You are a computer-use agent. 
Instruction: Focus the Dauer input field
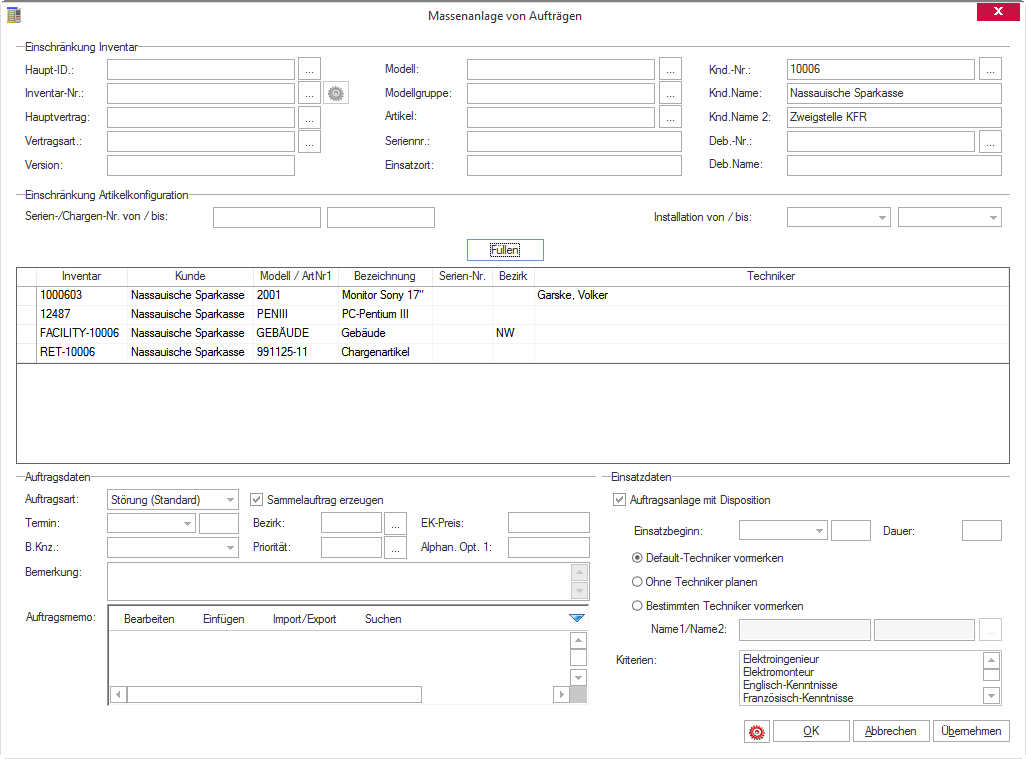[982, 531]
